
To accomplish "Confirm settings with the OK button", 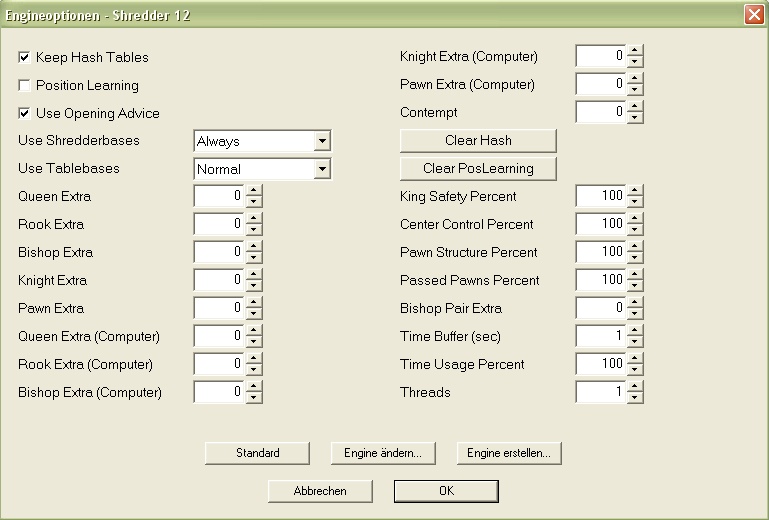I will tap(446, 491).
